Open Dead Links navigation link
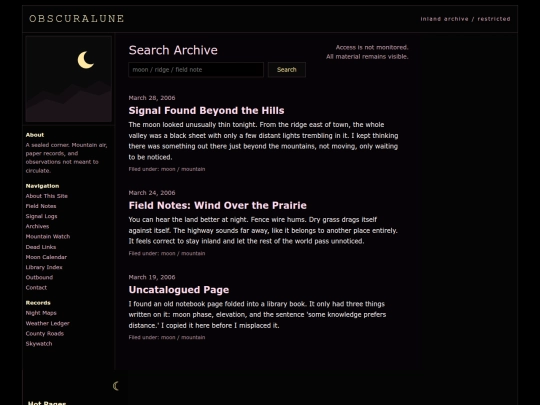The height and width of the screenshot is (405, 540). pyautogui.click(x=41, y=247)
